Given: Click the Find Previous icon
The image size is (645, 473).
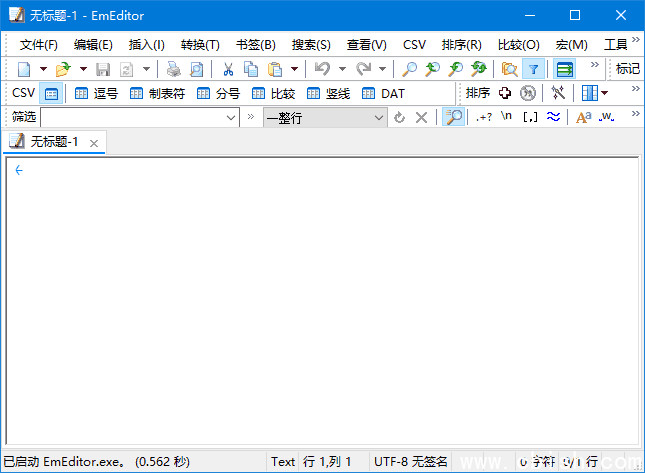Looking at the screenshot, I should (x=432, y=69).
